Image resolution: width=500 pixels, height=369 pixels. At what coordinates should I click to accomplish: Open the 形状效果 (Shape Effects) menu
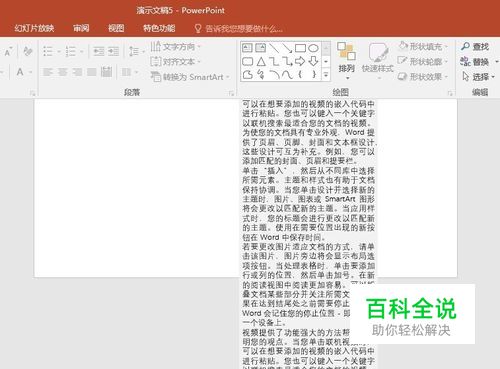point(423,77)
